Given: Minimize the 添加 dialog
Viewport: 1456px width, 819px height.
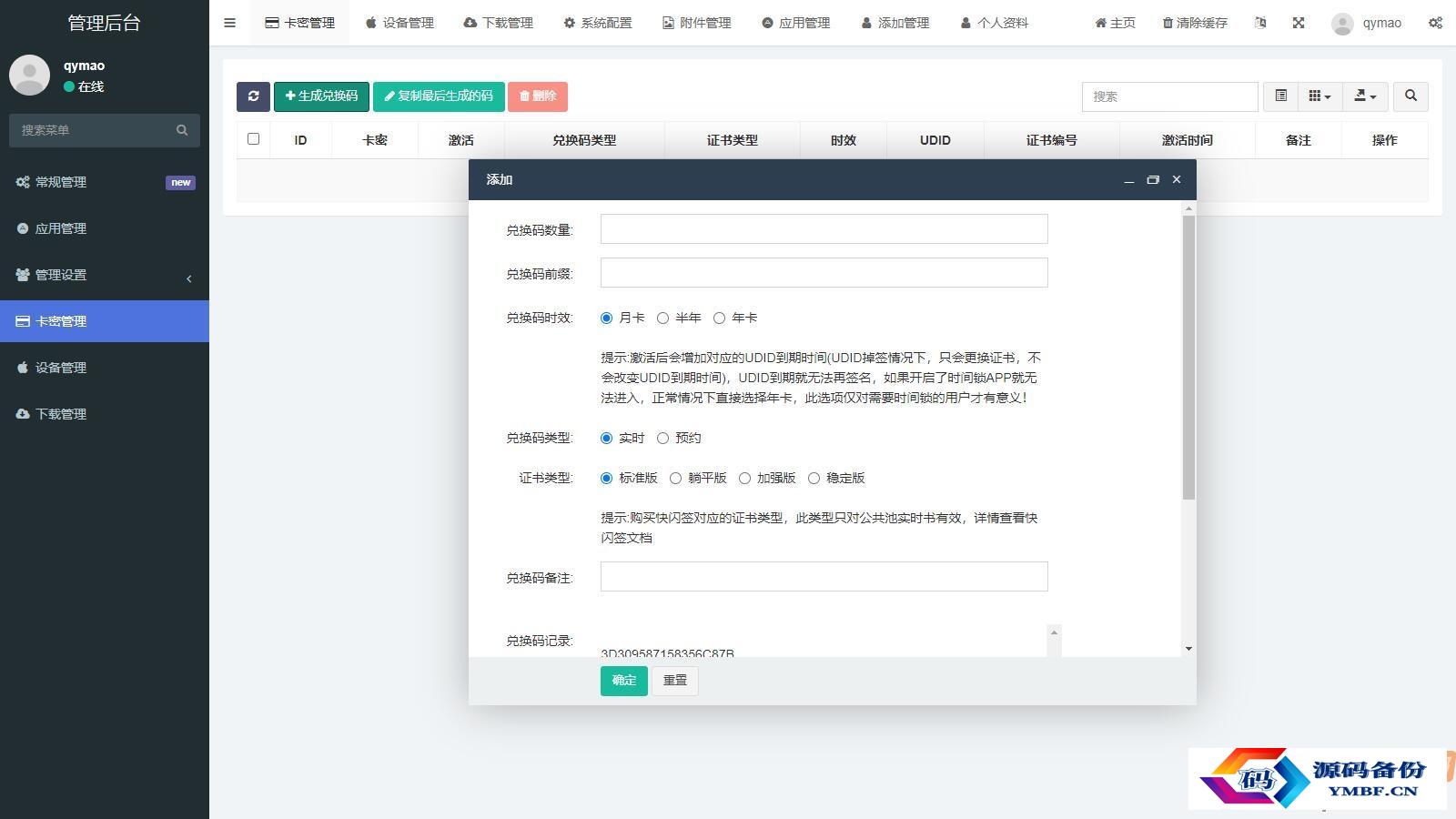Looking at the screenshot, I should pos(1129,180).
